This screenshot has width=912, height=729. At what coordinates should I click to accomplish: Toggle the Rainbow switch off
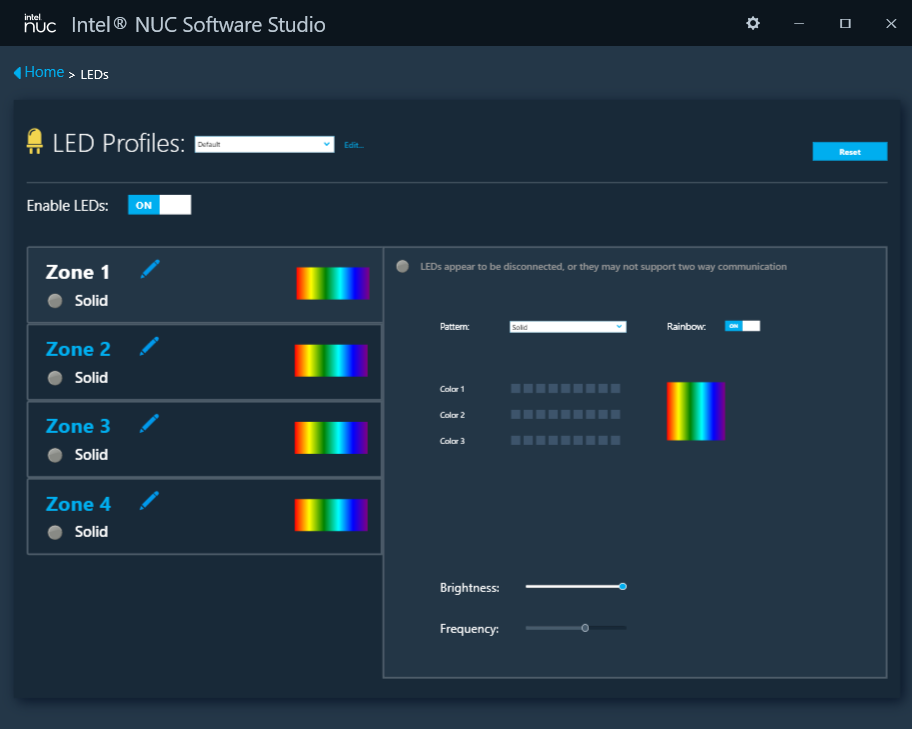[742, 326]
